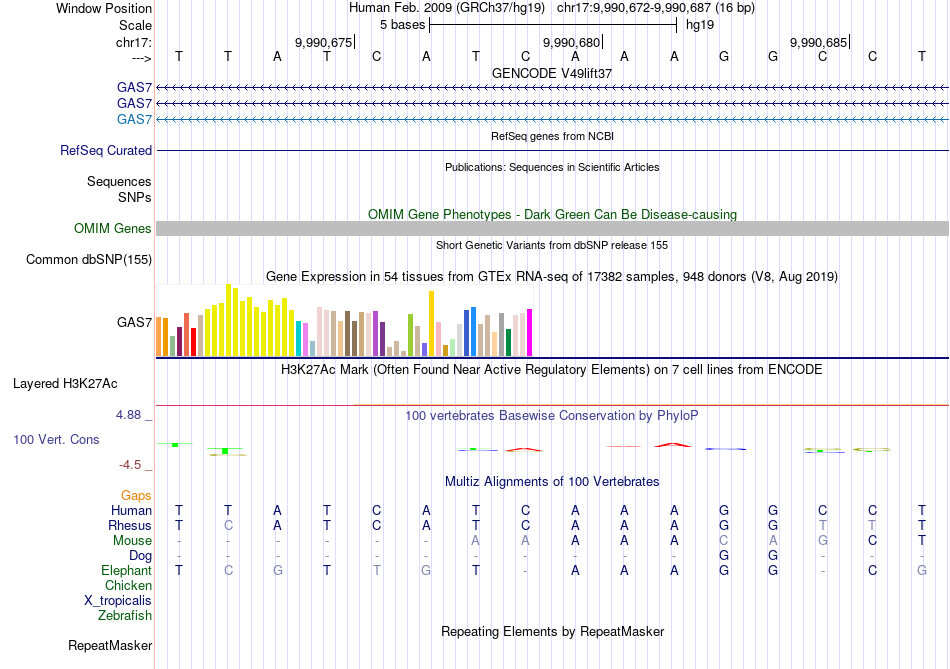Select the chr17:9,990,672-9,990,687 position text
The width and height of the screenshot is (950, 669).
coord(656,8)
